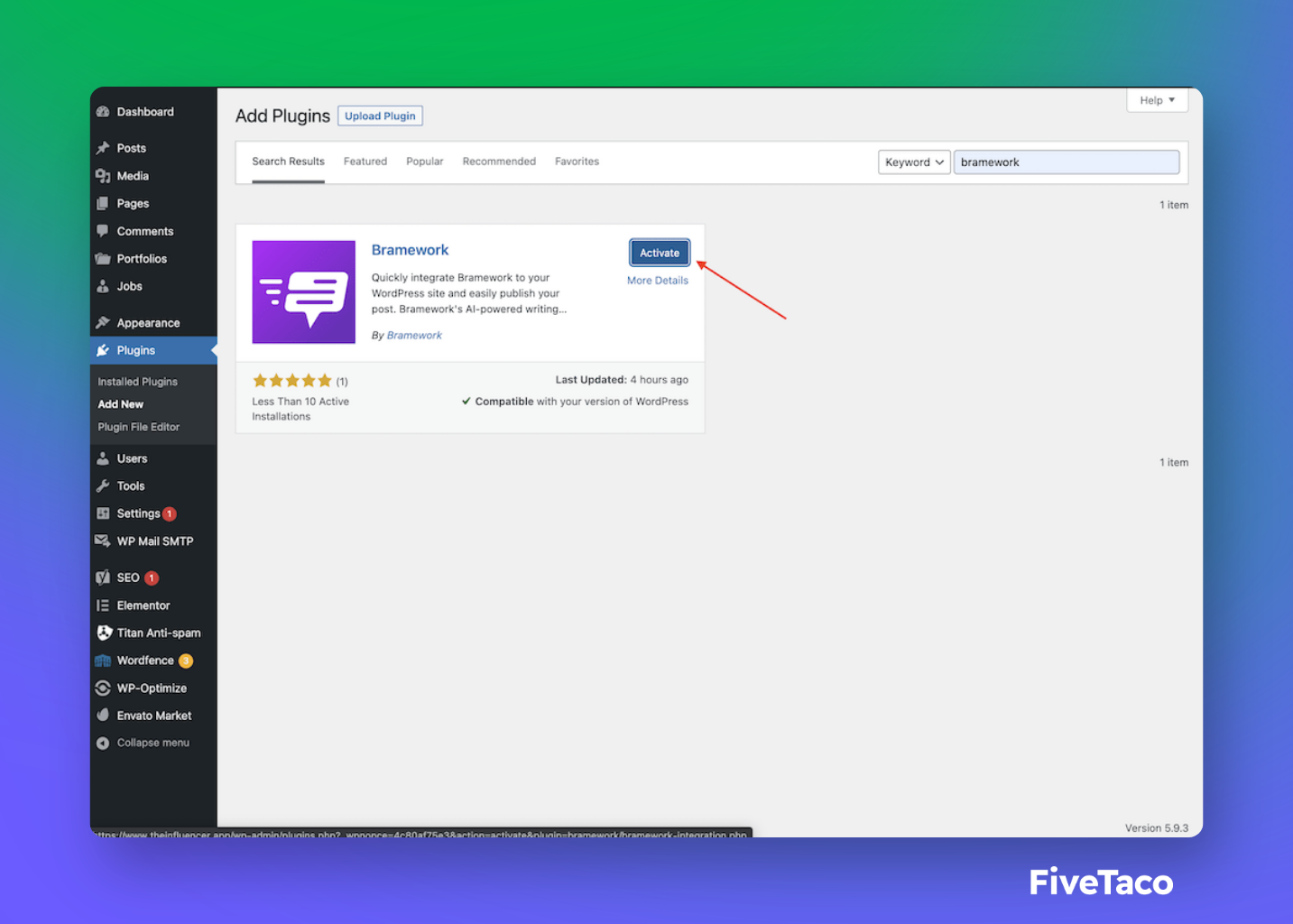
Task: Click the Wordfence icon in sidebar
Action: coord(103,661)
